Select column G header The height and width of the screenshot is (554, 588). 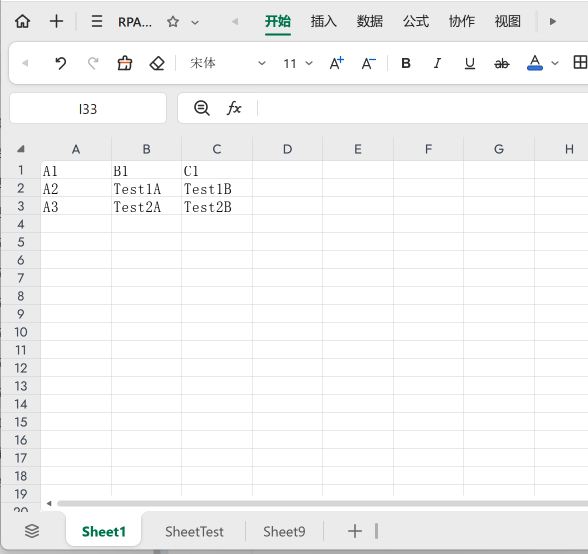click(499, 149)
